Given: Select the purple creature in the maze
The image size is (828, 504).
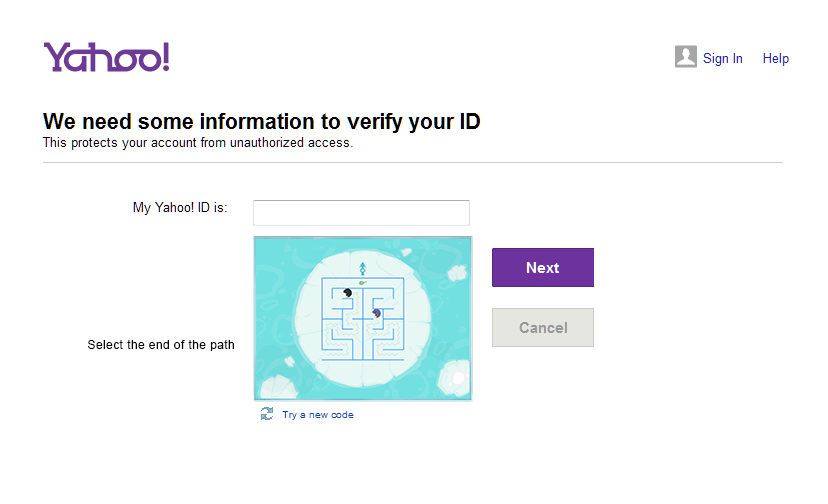Looking at the screenshot, I should (x=376, y=313).
